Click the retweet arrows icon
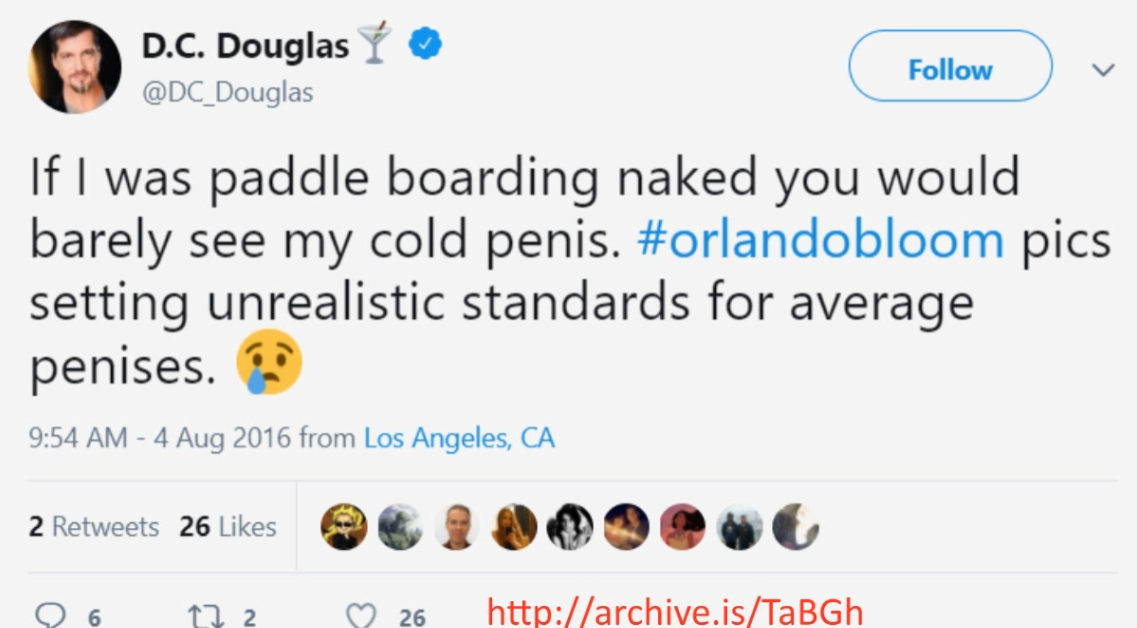This screenshot has height=628, width=1137. pos(205,616)
